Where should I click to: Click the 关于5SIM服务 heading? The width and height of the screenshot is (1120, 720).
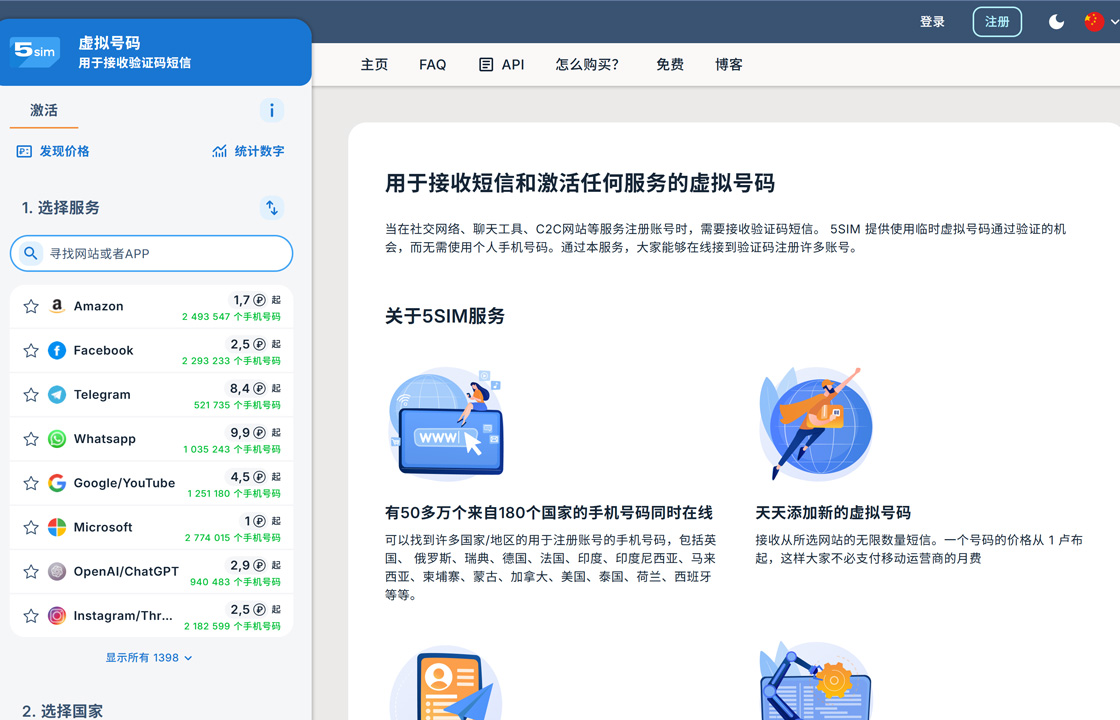click(x=445, y=316)
